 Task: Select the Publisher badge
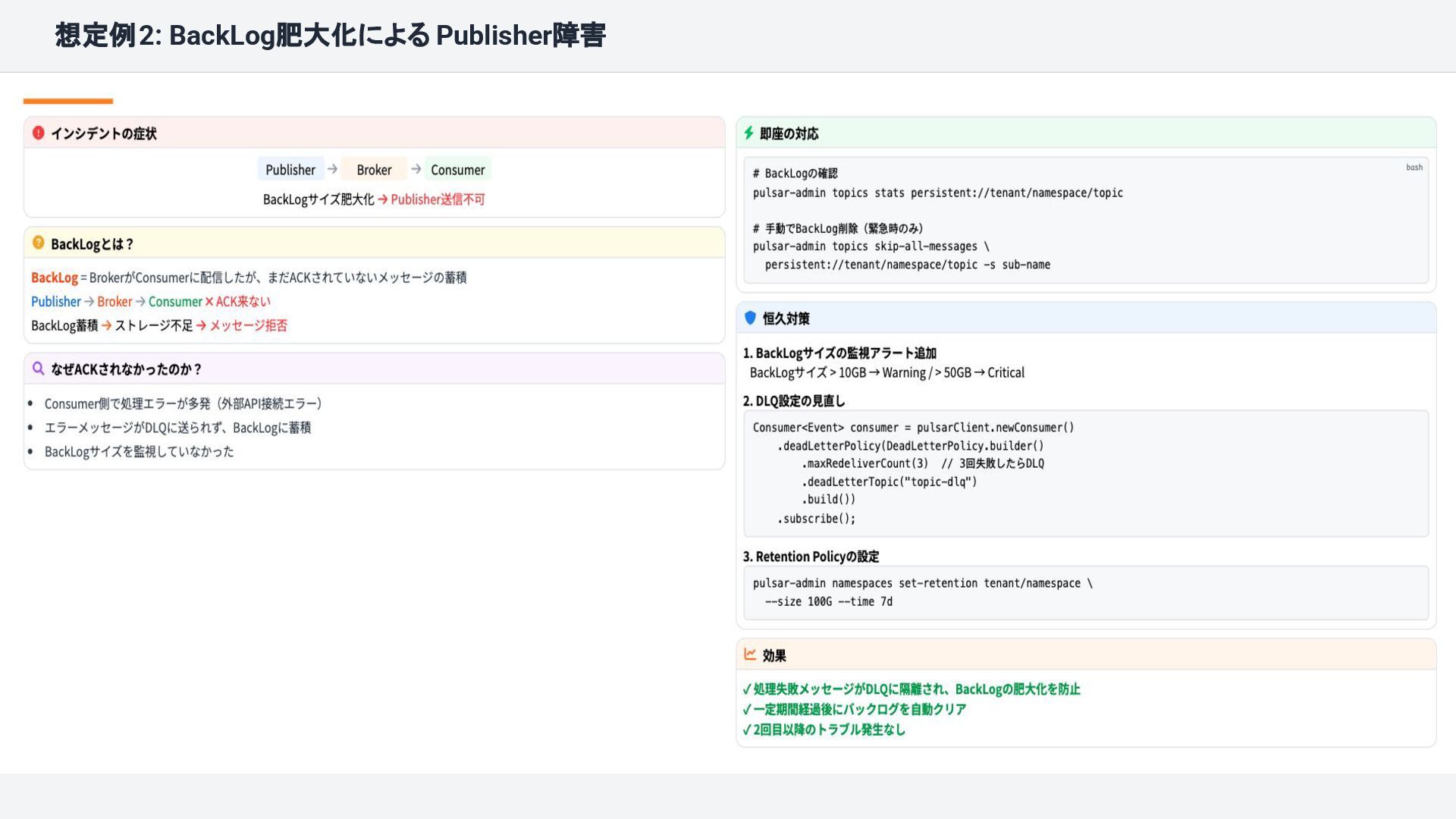[290, 169]
